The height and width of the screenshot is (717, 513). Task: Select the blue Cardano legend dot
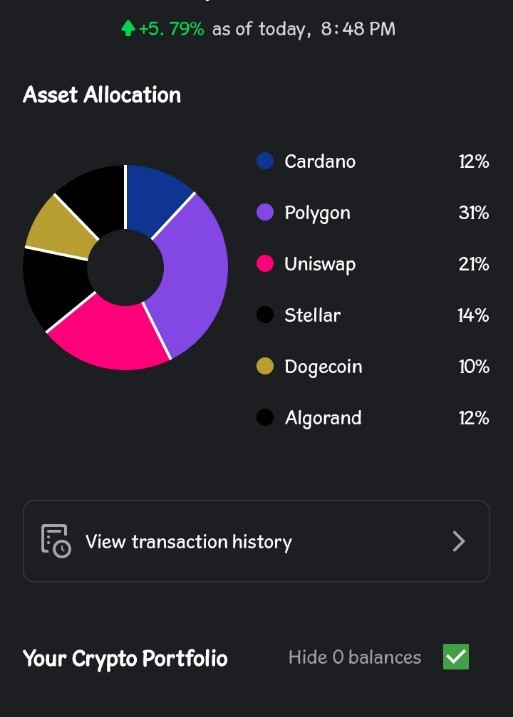[x=265, y=161]
